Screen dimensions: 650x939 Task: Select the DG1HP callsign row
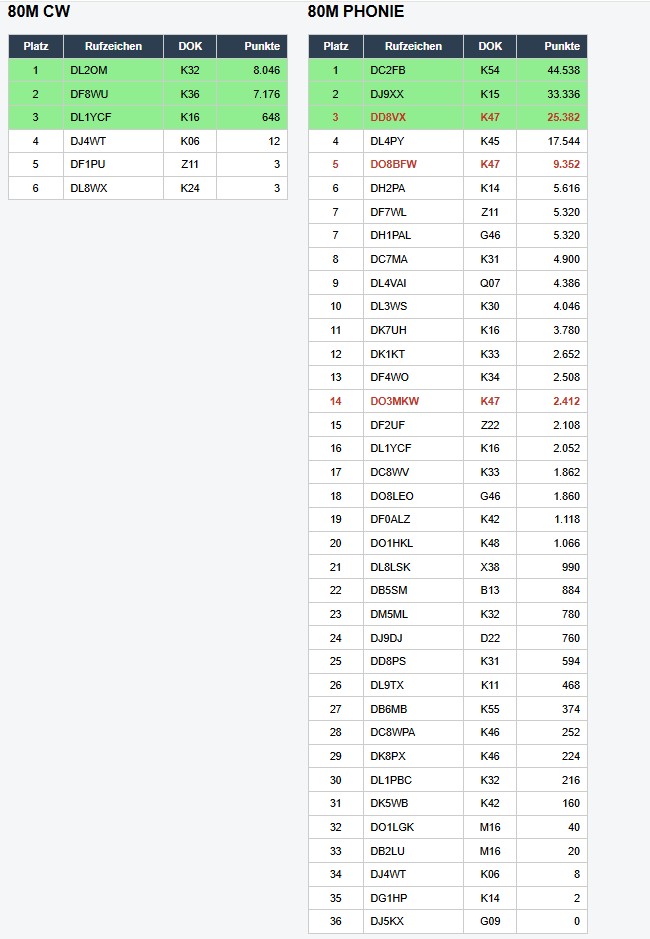click(x=388, y=897)
